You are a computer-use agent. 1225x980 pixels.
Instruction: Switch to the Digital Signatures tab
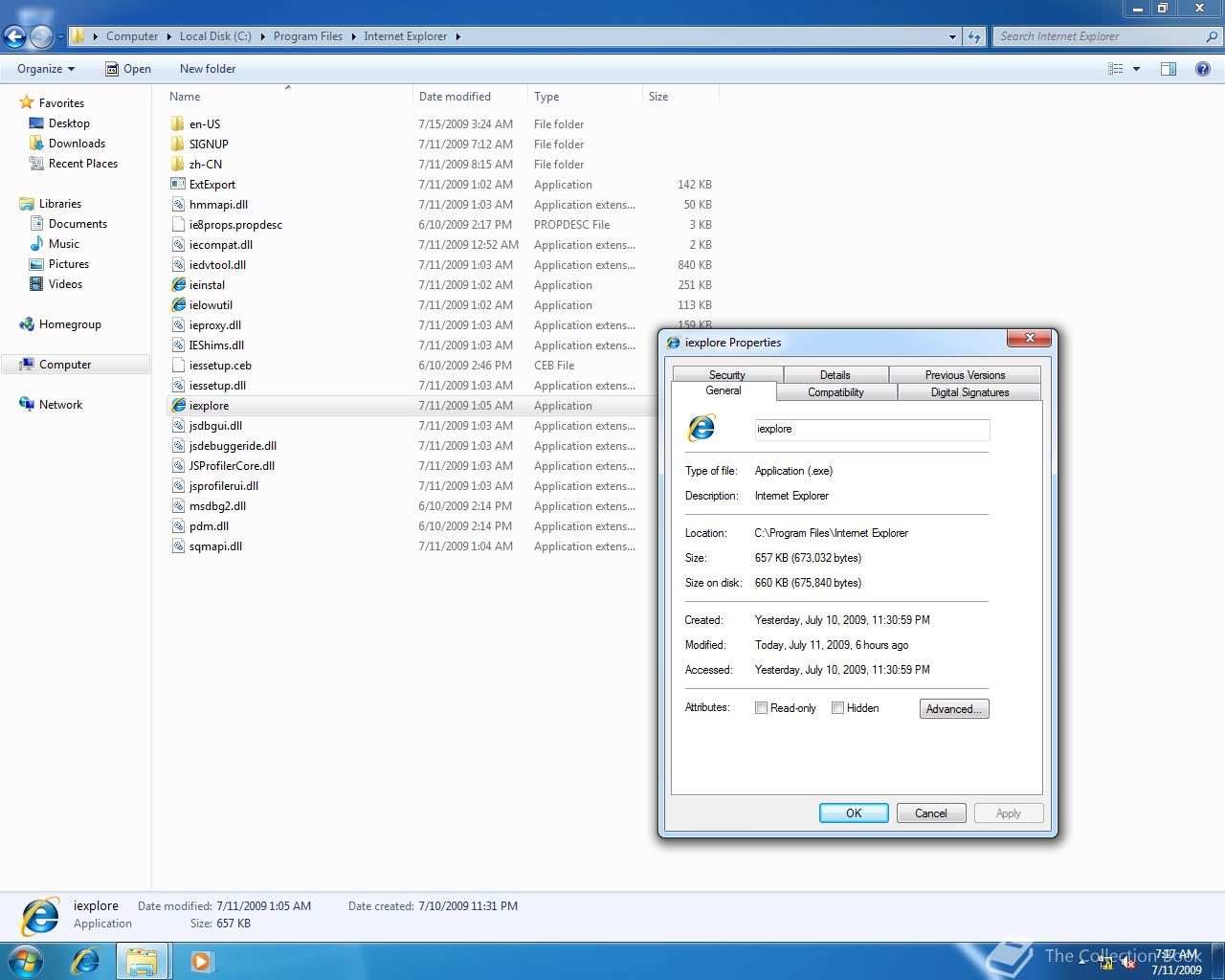[x=969, y=392]
